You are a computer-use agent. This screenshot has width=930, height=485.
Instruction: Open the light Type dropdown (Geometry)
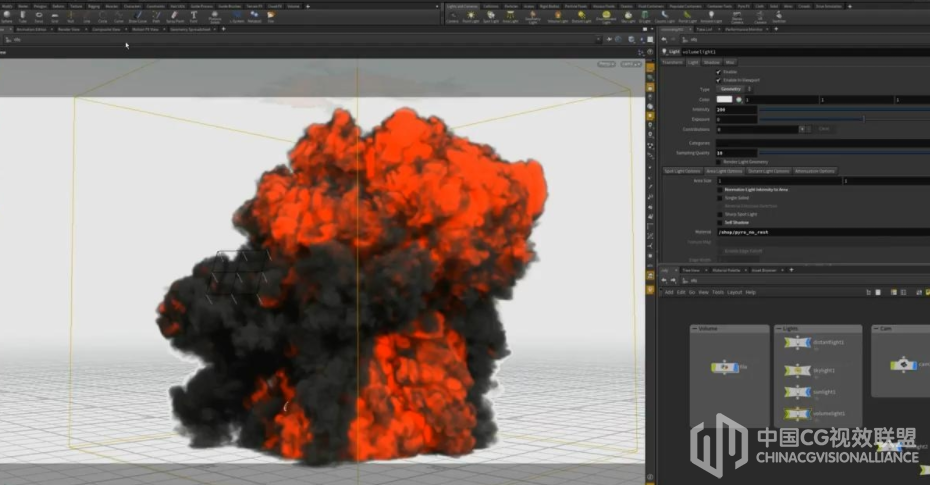click(x=734, y=89)
